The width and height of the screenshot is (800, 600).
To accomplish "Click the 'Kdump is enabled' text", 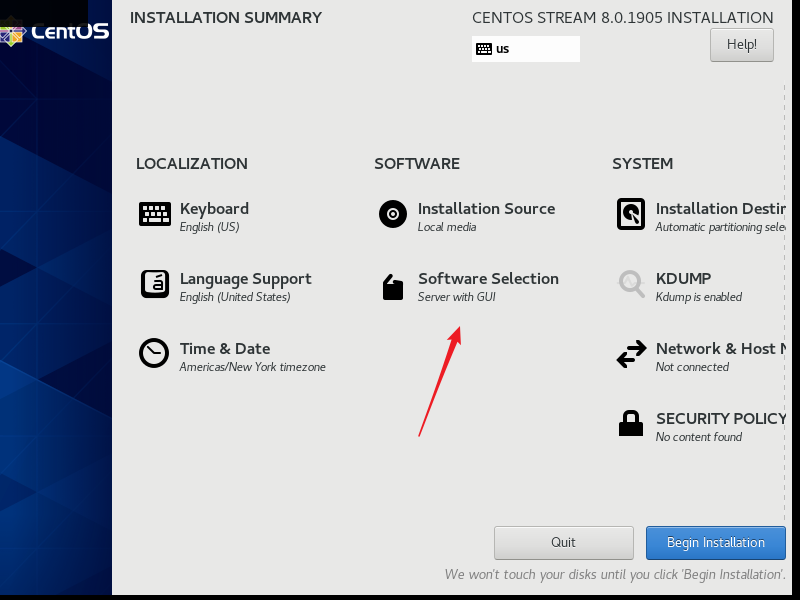I will coord(698,297).
